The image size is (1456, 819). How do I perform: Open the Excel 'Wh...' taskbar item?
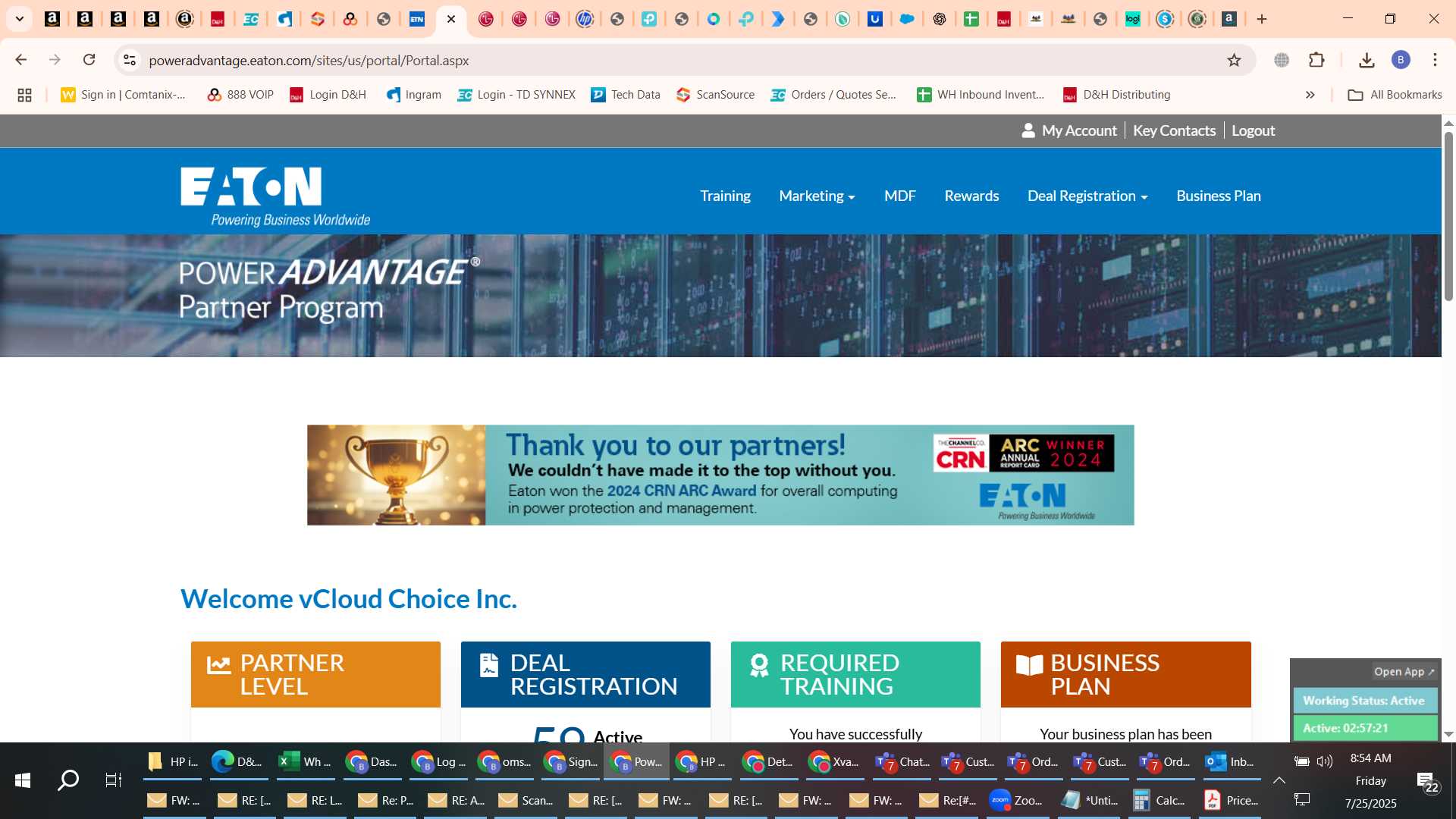coord(305,761)
